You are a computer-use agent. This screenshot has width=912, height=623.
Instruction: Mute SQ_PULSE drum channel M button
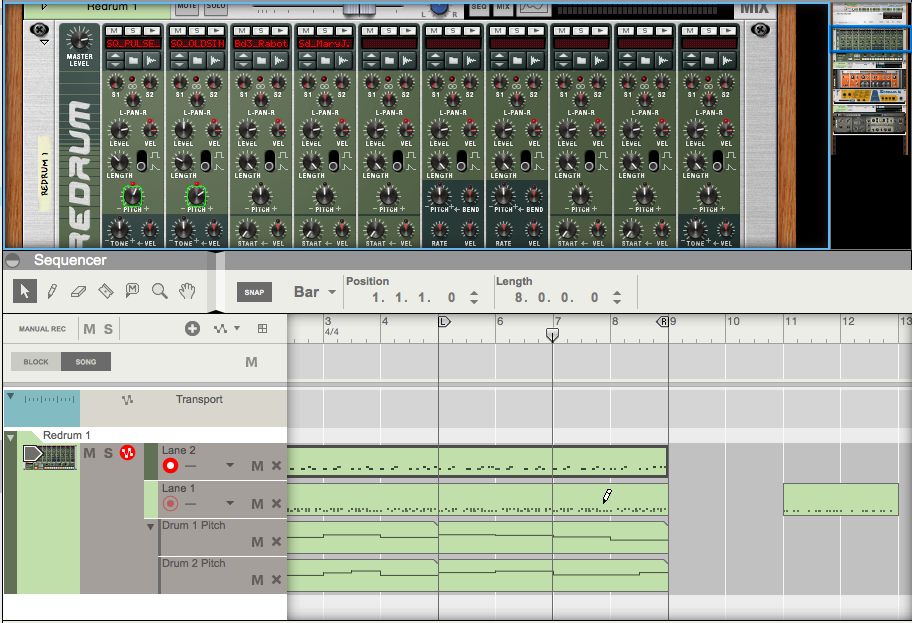(114, 31)
